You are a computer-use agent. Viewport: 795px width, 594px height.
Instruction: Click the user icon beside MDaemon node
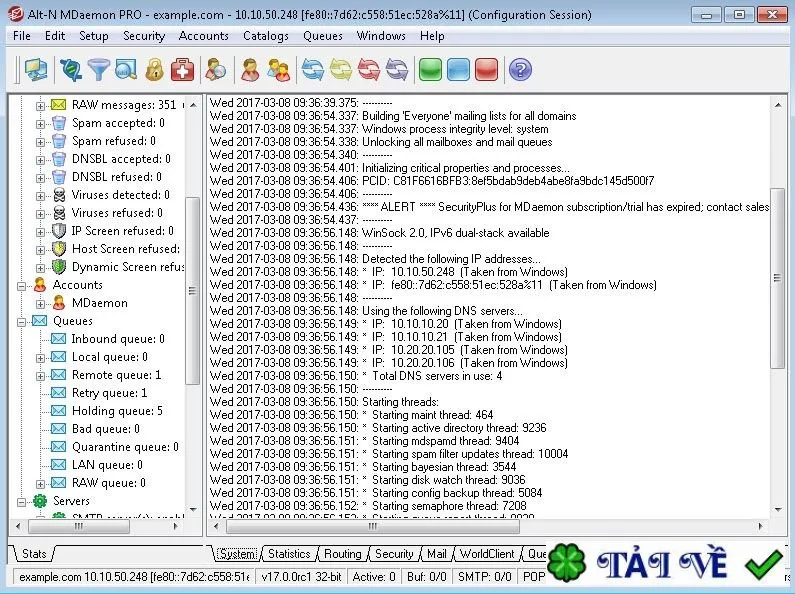coord(59,303)
